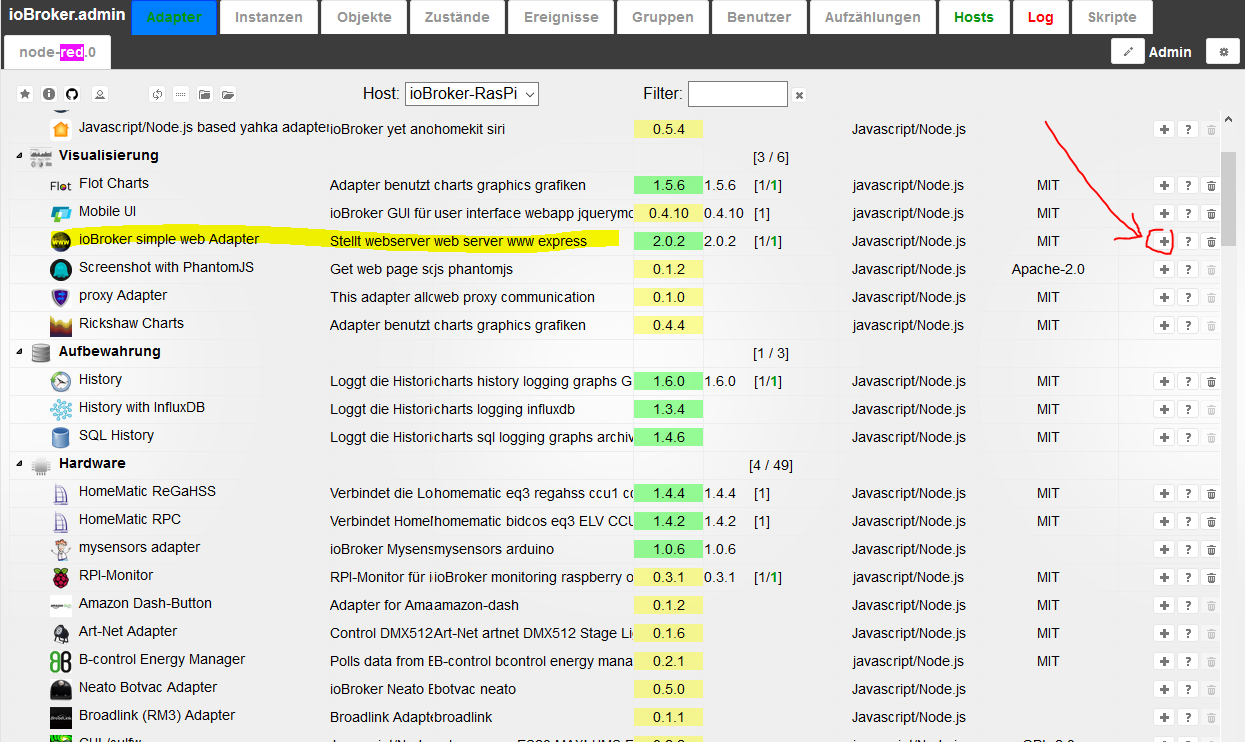This screenshot has height=742, width=1246.
Task: Switch to the Zustände tab
Action: [458, 17]
